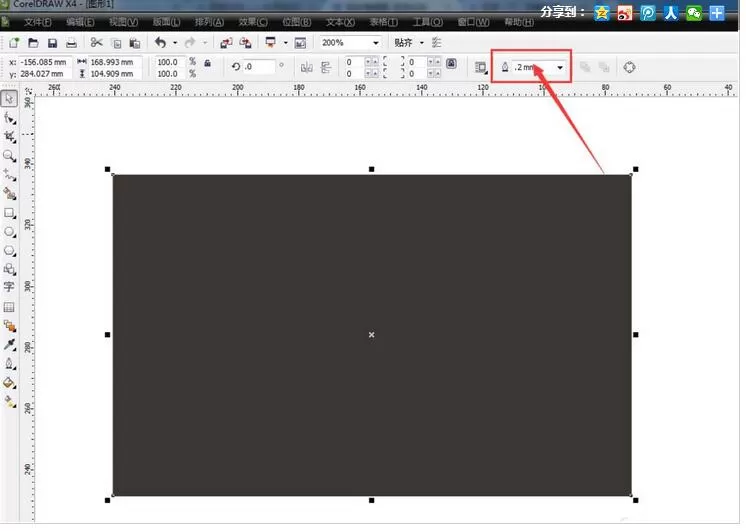This screenshot has height=531, width=746.
Task: Save the document with floppy icon
Action: click(x=52, y=43)
